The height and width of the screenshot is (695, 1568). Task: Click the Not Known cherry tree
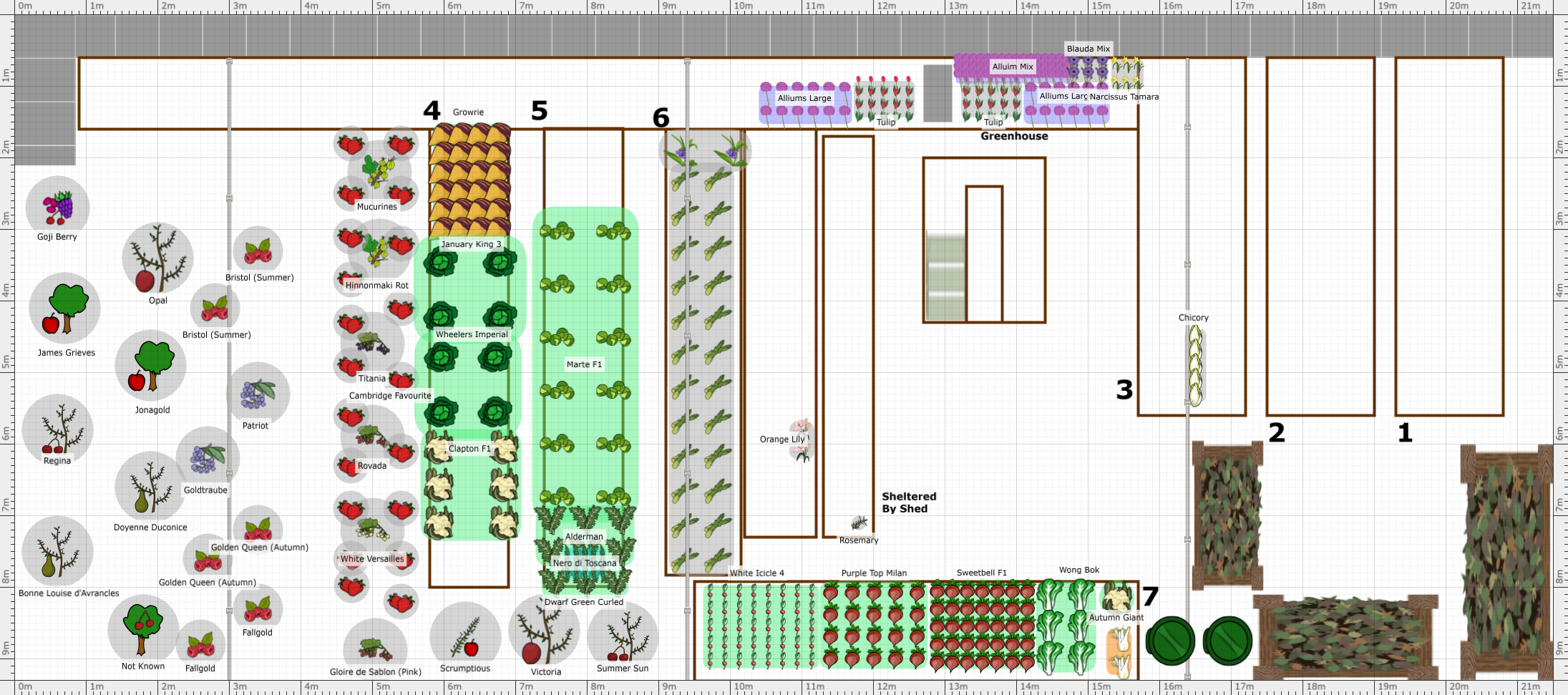pos(143,630)
